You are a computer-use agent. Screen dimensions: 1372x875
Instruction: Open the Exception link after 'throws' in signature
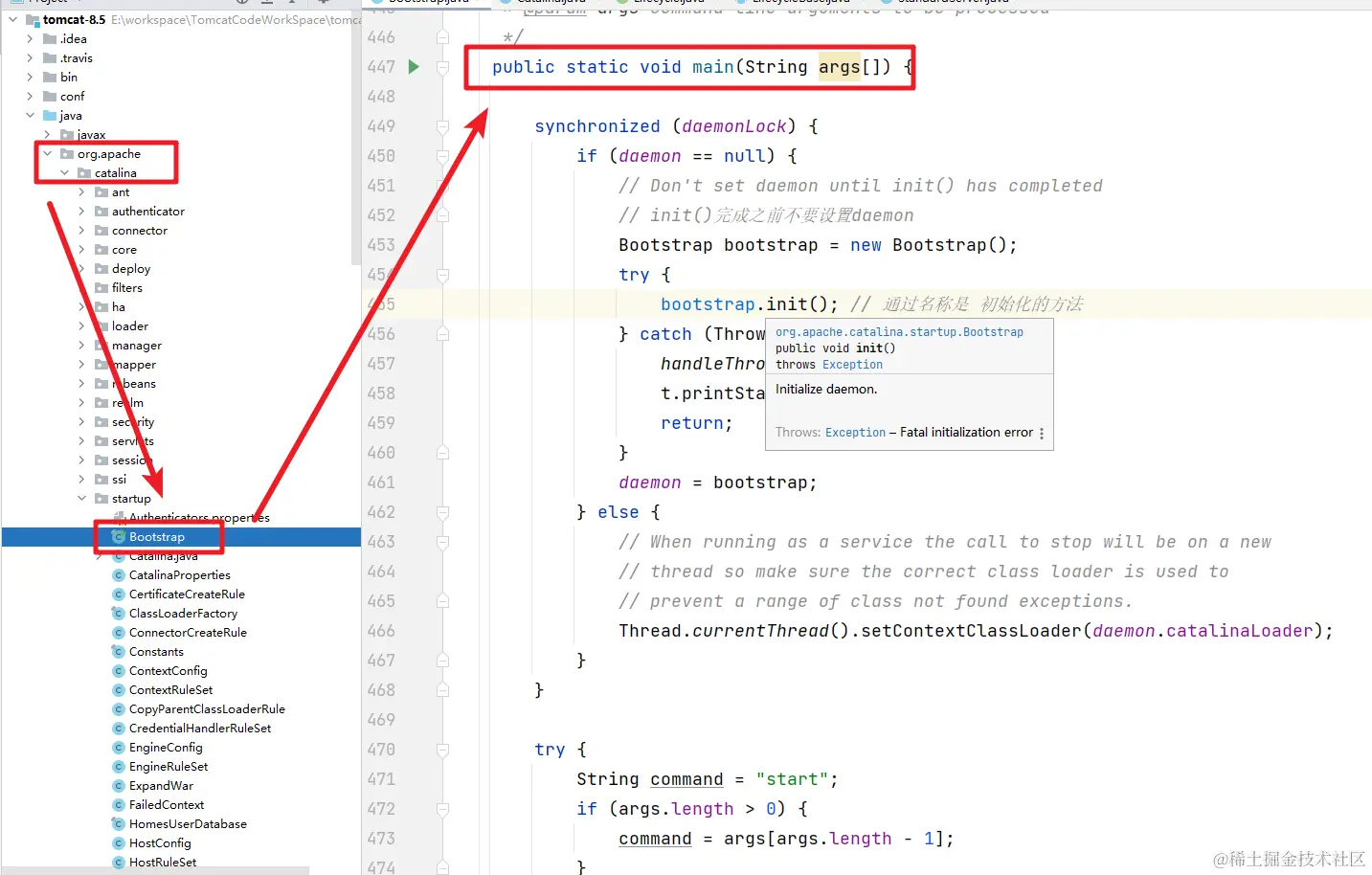tap(852, 365)
